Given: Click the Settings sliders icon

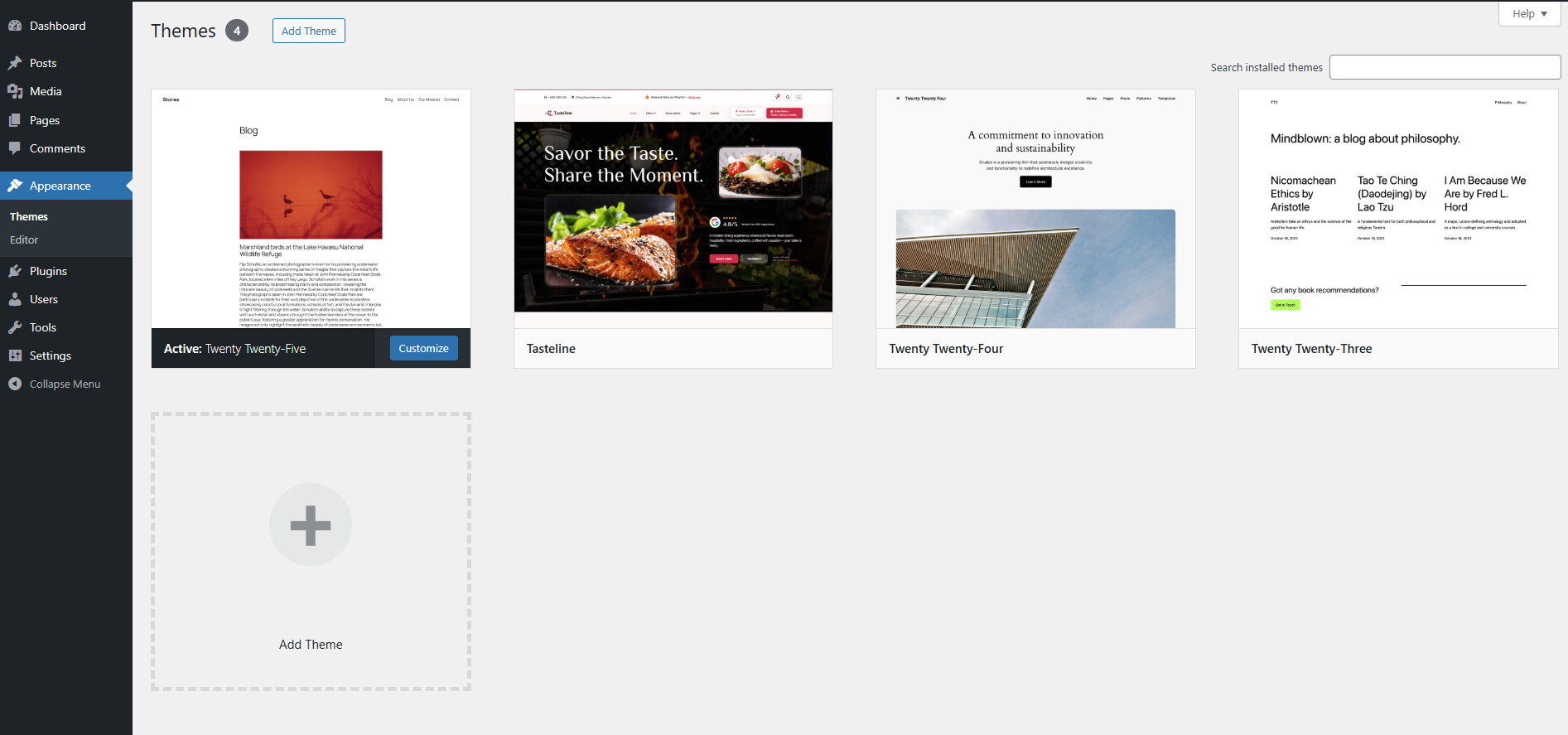Looking at the screenshot, I should click(x=15, y=355).
